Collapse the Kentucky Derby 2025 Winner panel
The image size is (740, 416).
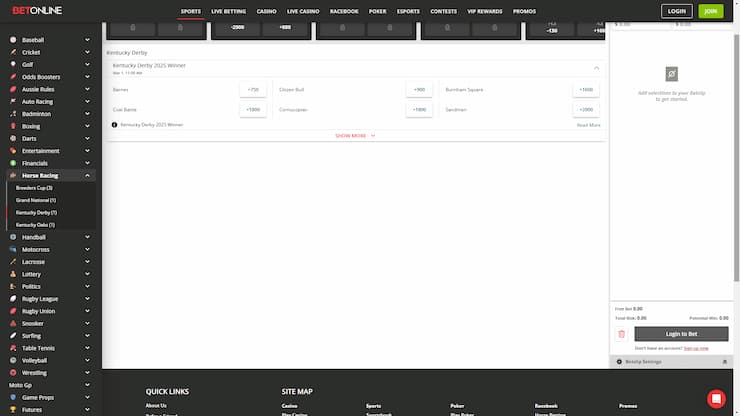(597, 68)
